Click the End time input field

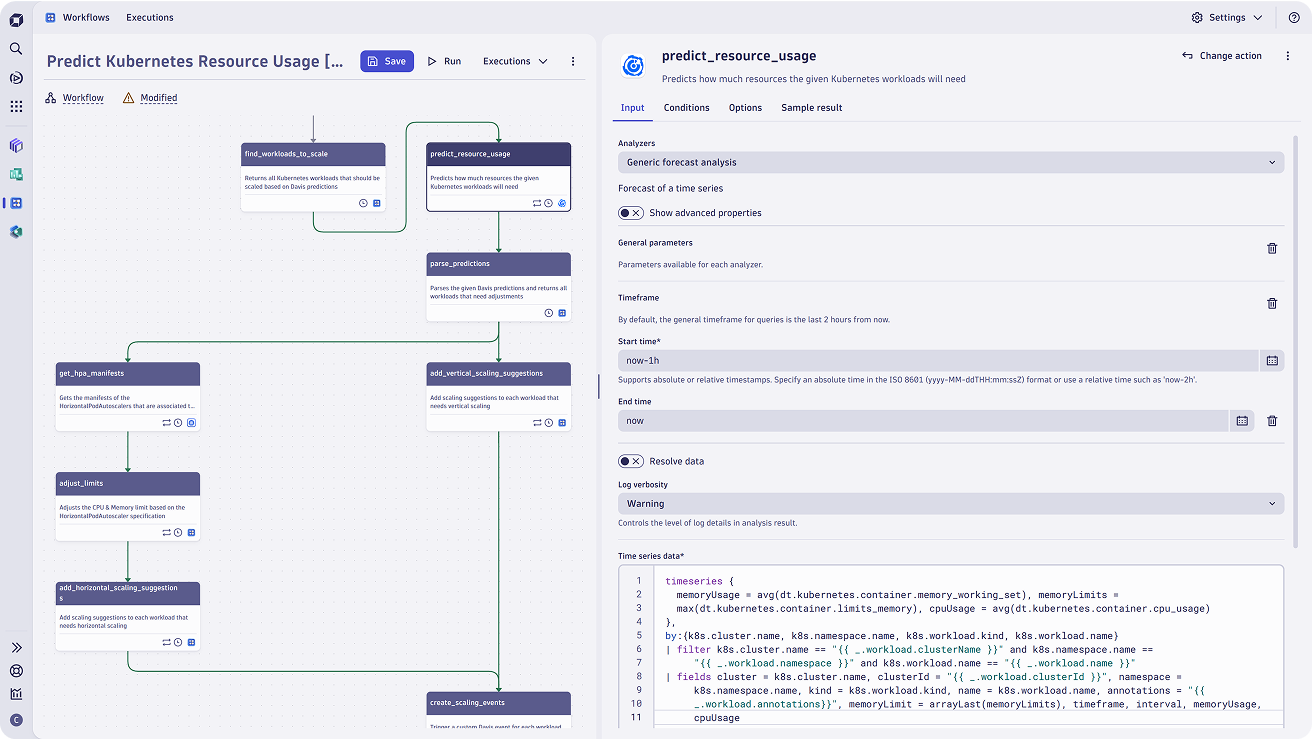pyautogui.click(x=923, y=421)
